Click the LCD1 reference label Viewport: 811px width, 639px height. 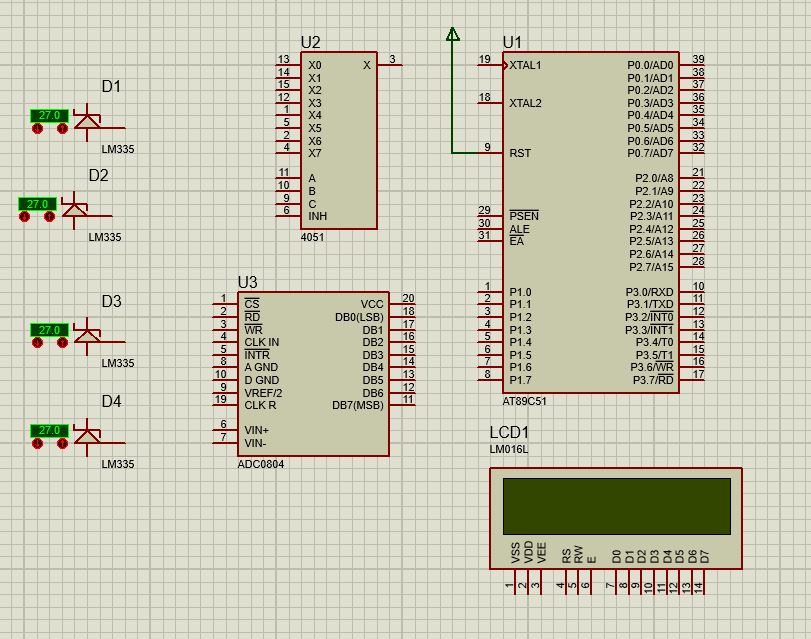507,434
